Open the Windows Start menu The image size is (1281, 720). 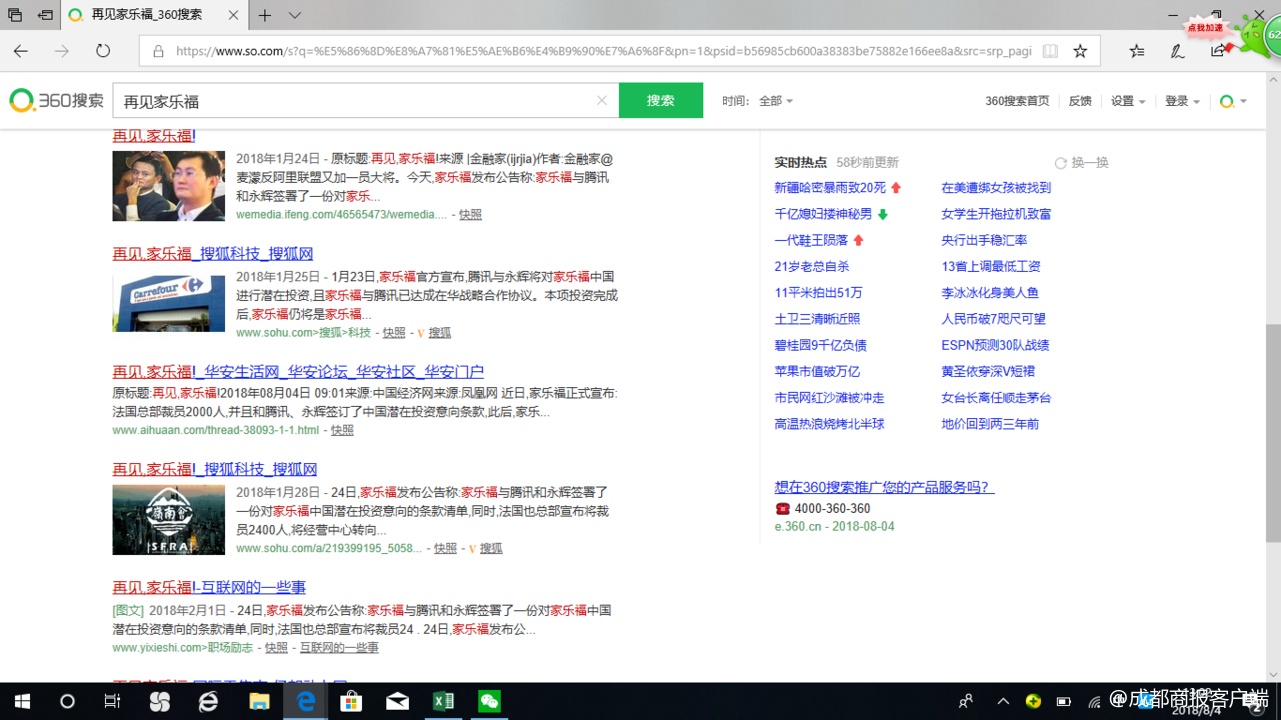(x=22, y=701)
